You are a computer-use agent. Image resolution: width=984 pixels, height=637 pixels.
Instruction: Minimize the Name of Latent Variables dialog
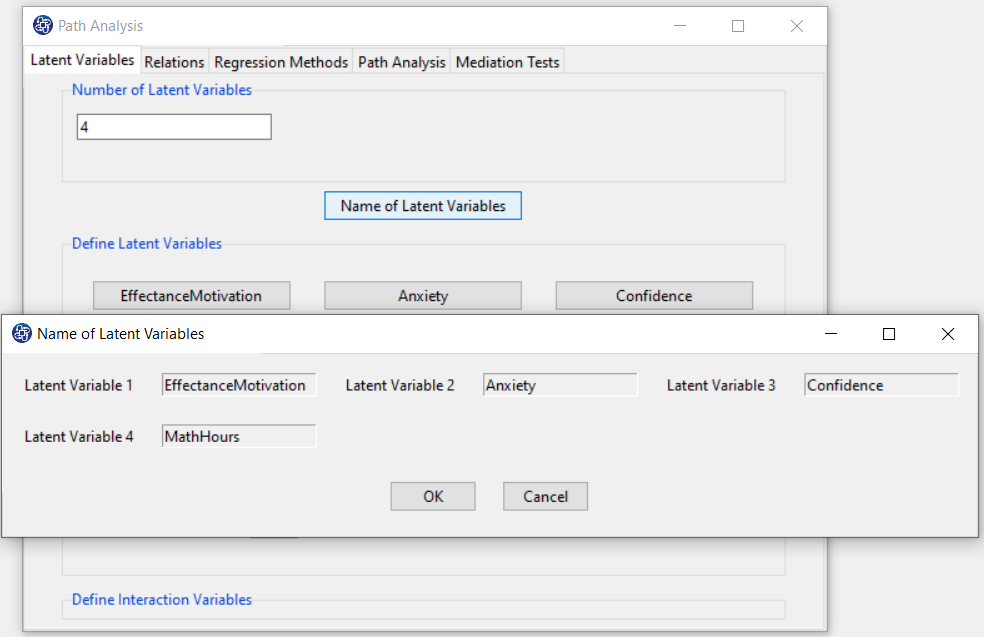point(831,334)
